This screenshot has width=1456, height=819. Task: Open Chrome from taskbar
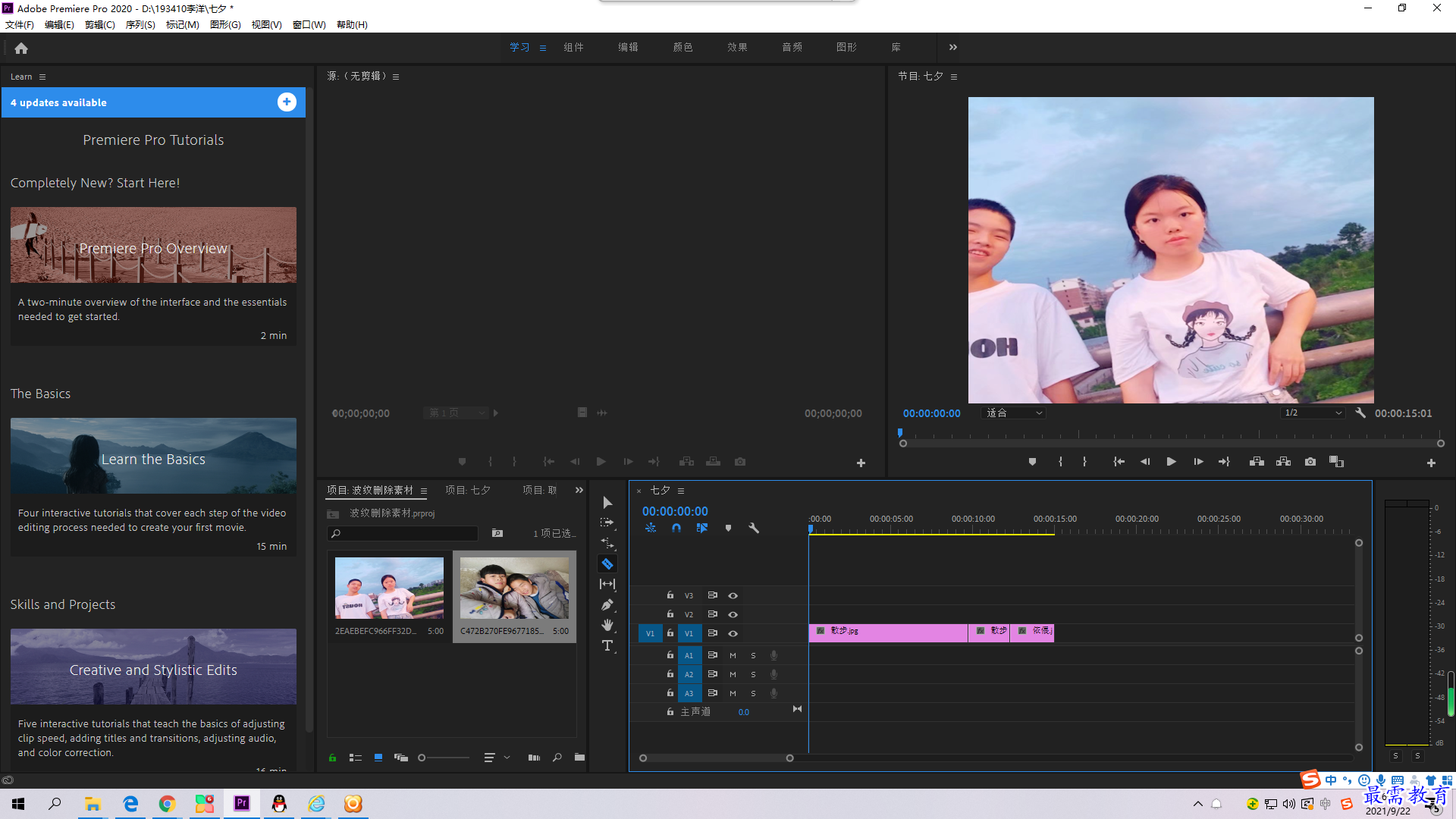pos(167,804)
